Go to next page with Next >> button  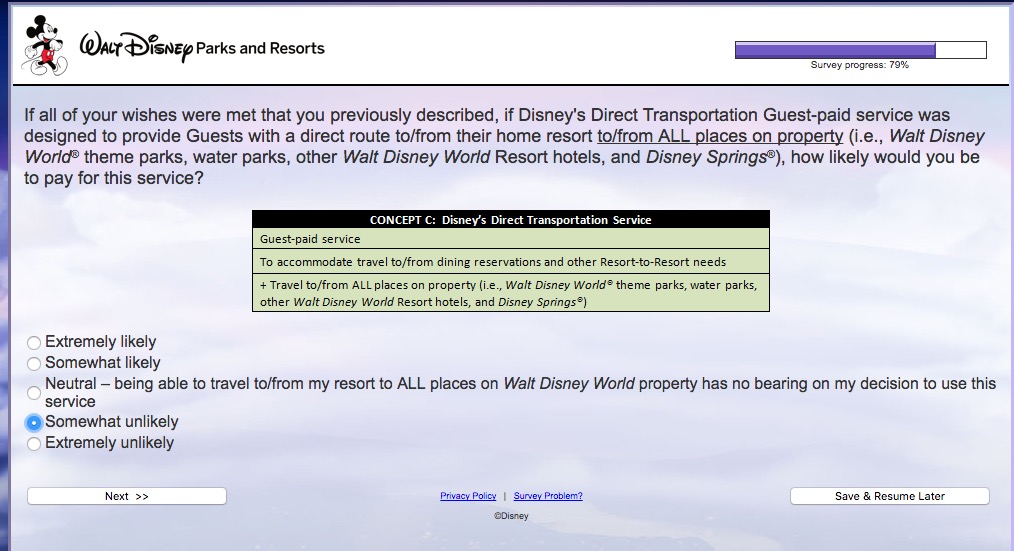pos(127,496)
